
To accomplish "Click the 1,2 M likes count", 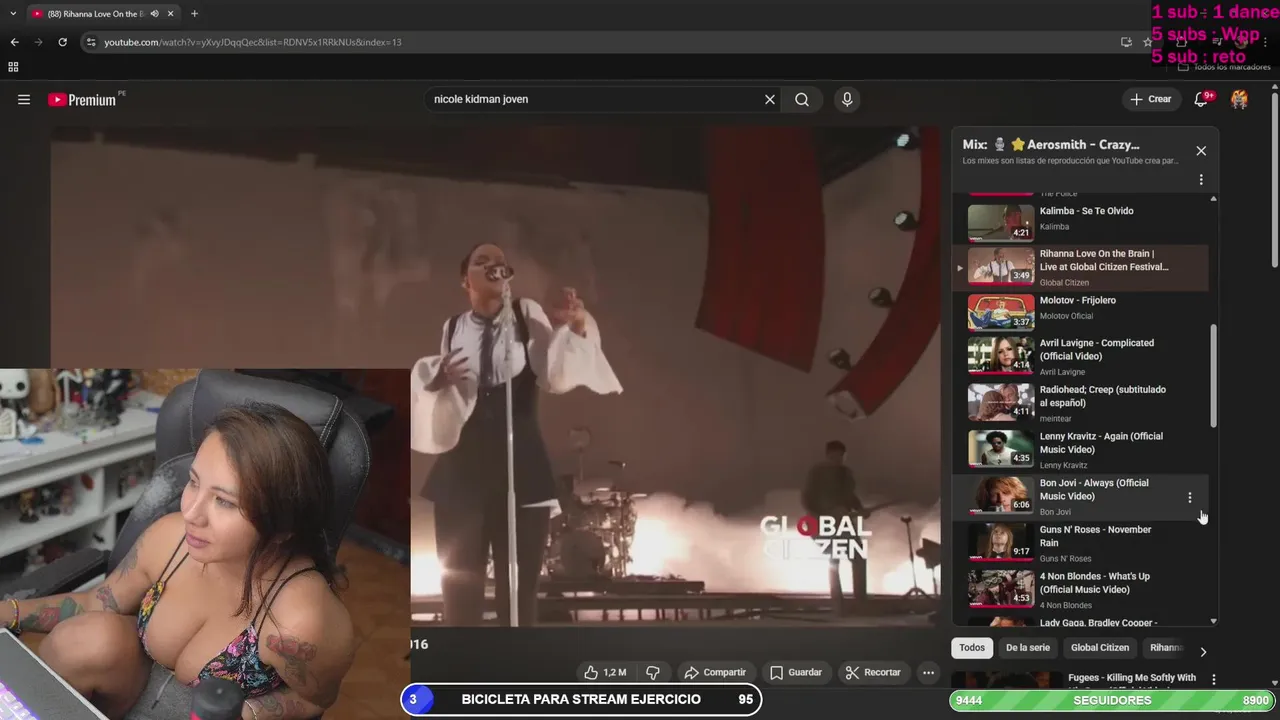I will [x=615, y=673].
